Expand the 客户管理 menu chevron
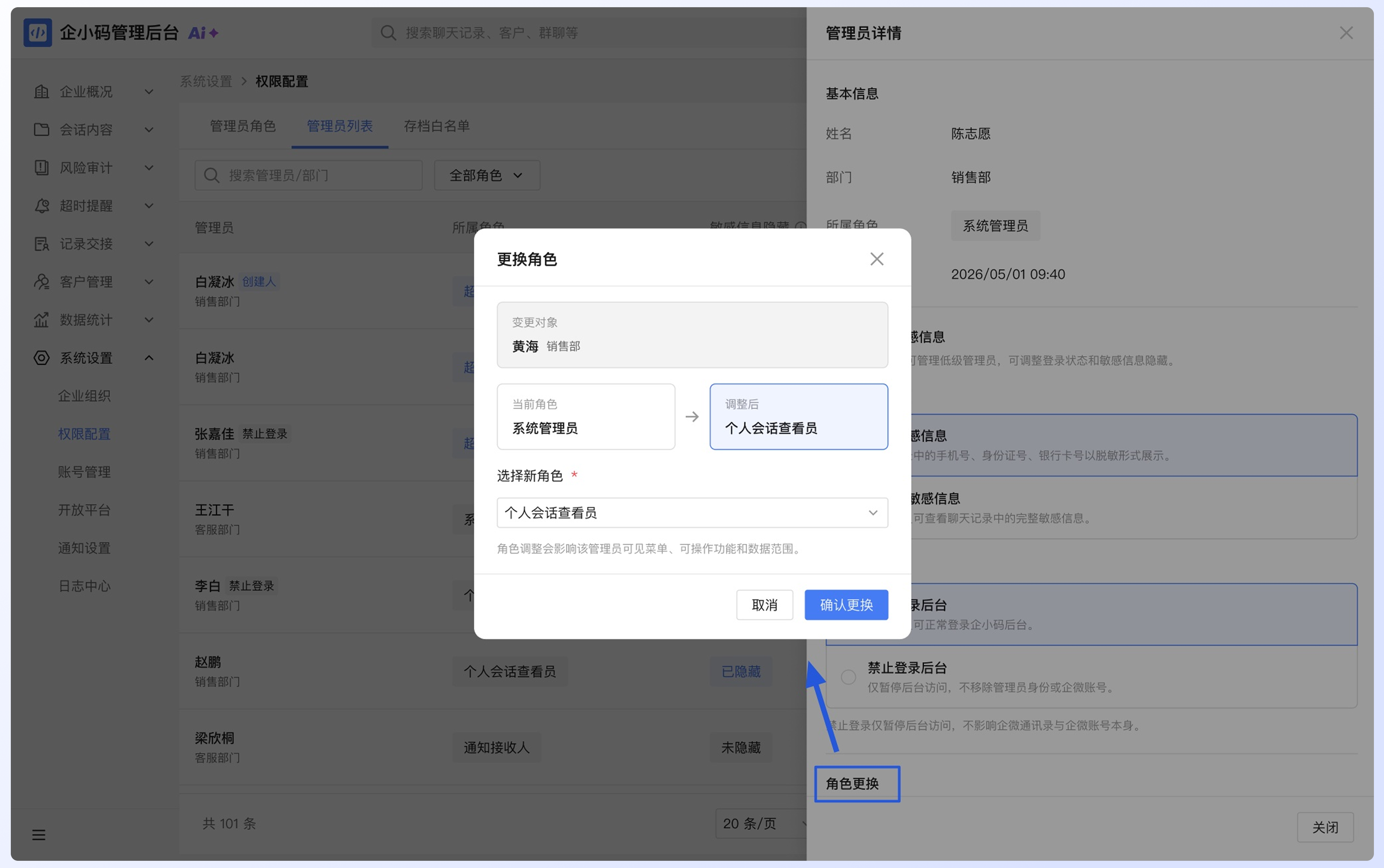 [149, 281]
